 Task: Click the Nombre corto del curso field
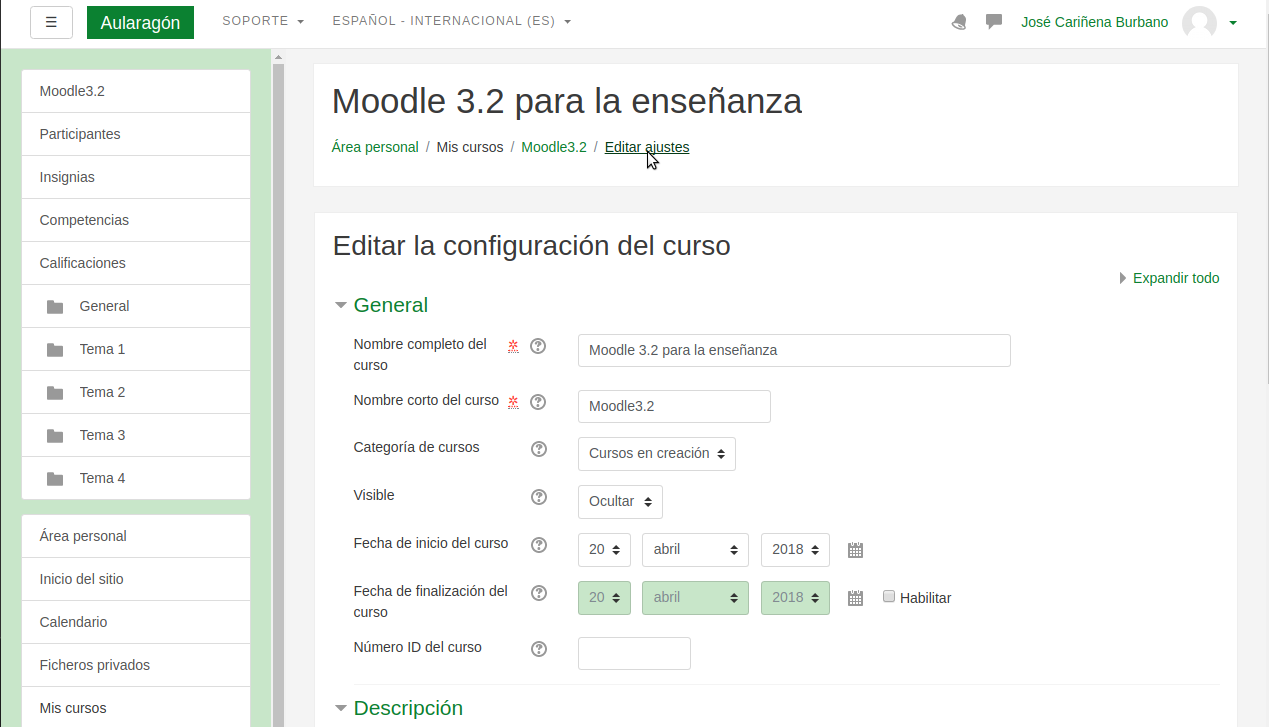tap(674, 406)
